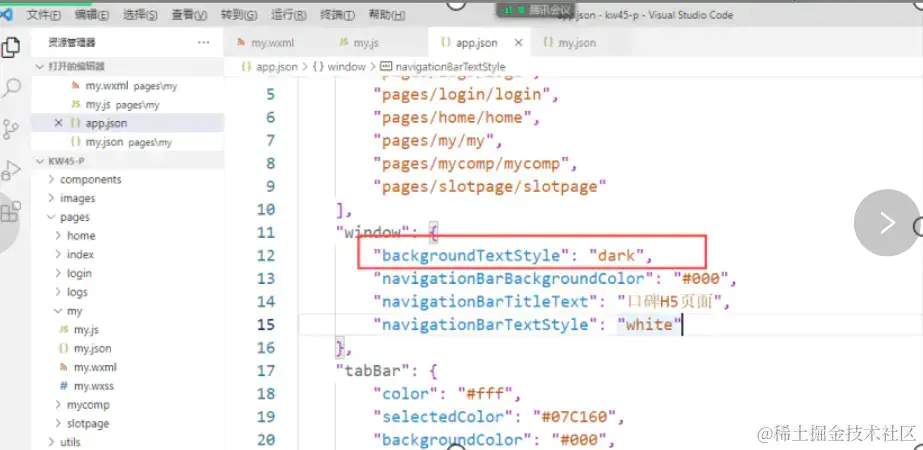Click line number 13 in the gutter
This screenshot has height=450, width=923.
coord(266,279)
